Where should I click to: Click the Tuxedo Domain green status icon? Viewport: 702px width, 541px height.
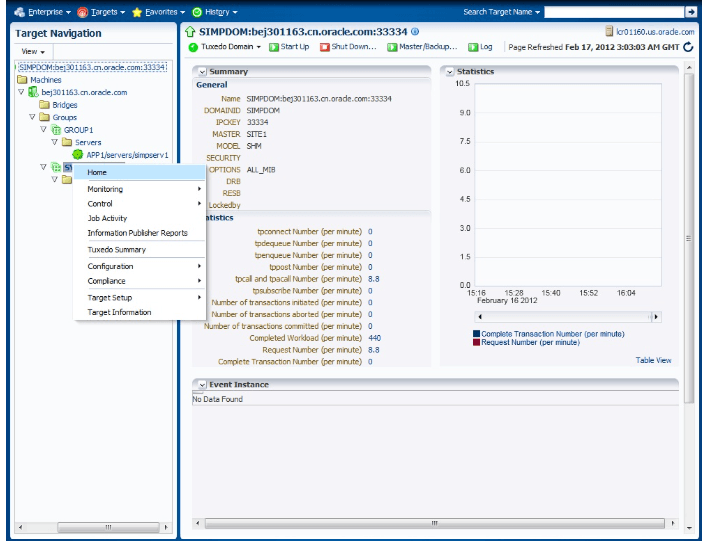pos(193,47)
